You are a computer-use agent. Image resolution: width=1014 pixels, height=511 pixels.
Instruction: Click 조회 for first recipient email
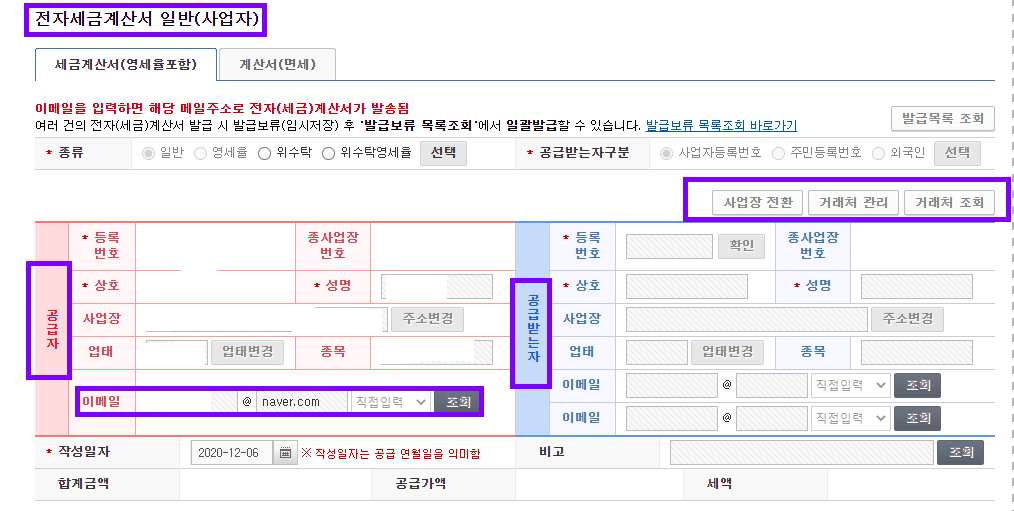[917, 385]
